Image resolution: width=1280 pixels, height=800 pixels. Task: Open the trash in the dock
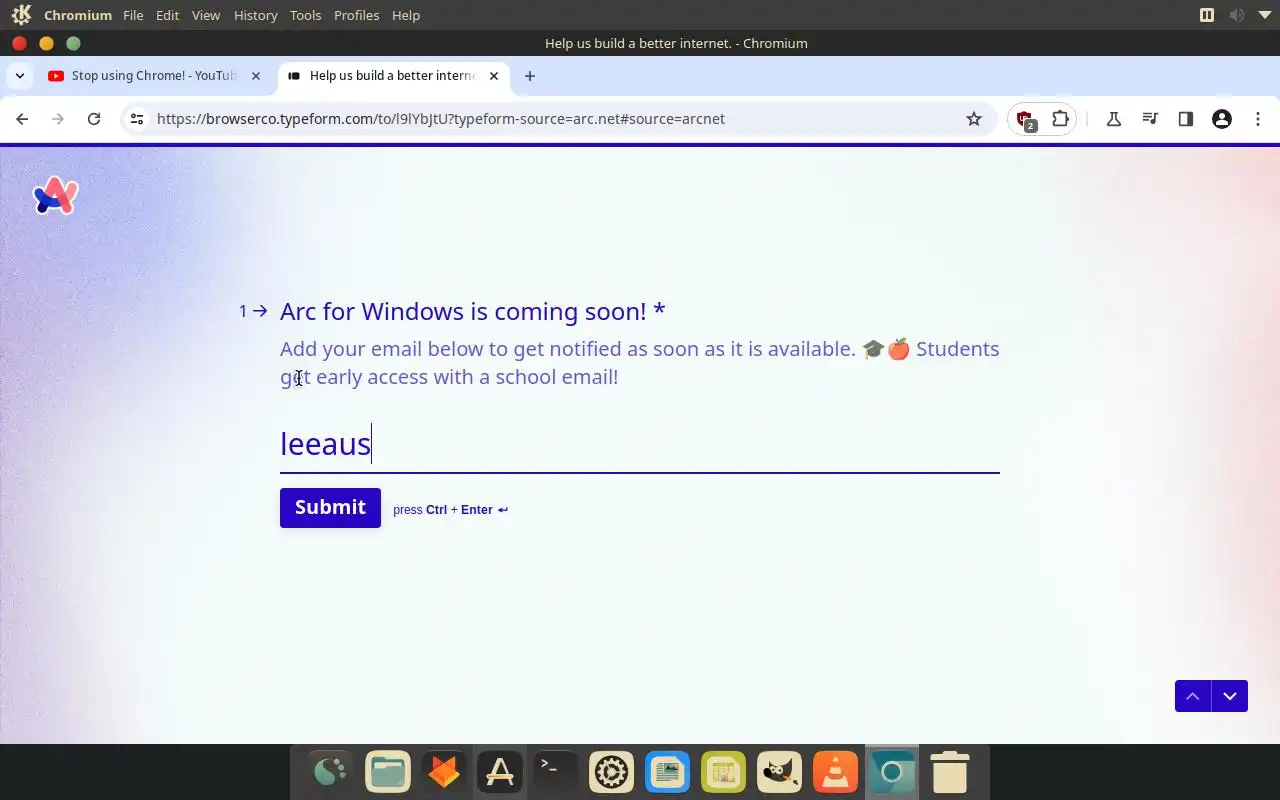click(x=949, y=772)
